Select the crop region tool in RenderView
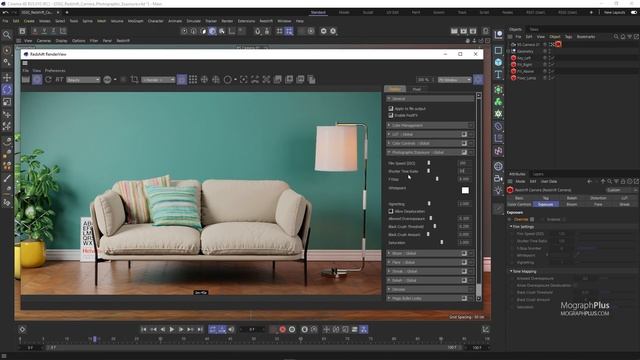 coord(134,80)
